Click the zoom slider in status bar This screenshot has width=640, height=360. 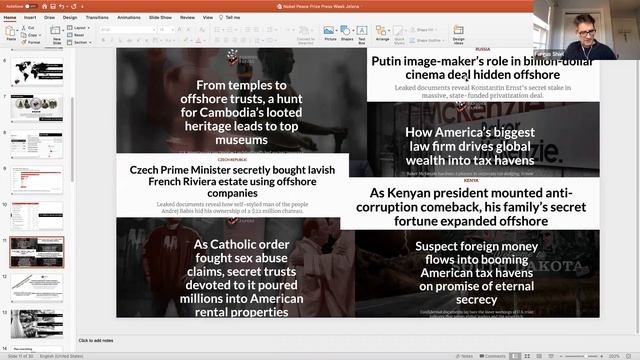click(581, 356)
